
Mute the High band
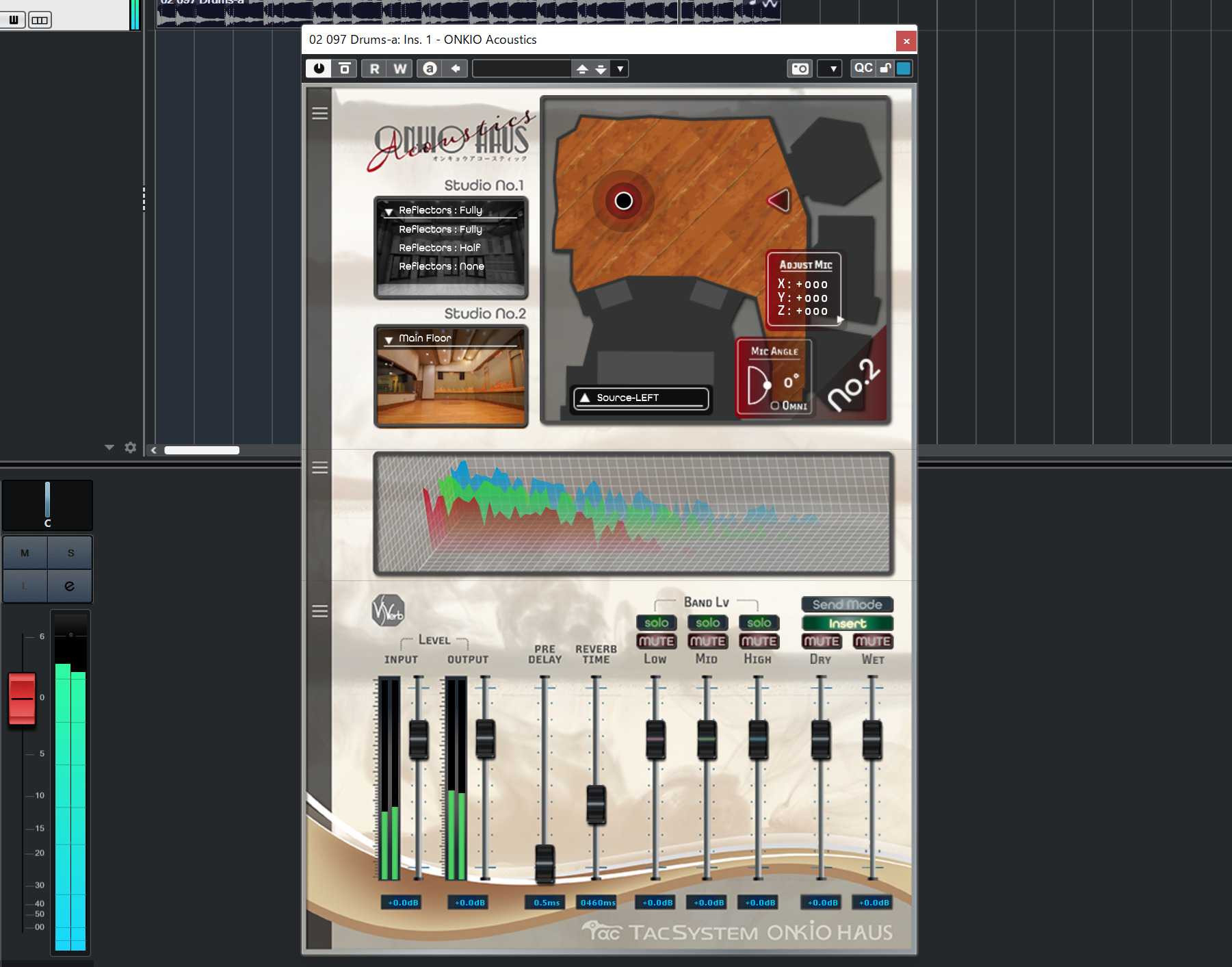[x=759, y=641]
